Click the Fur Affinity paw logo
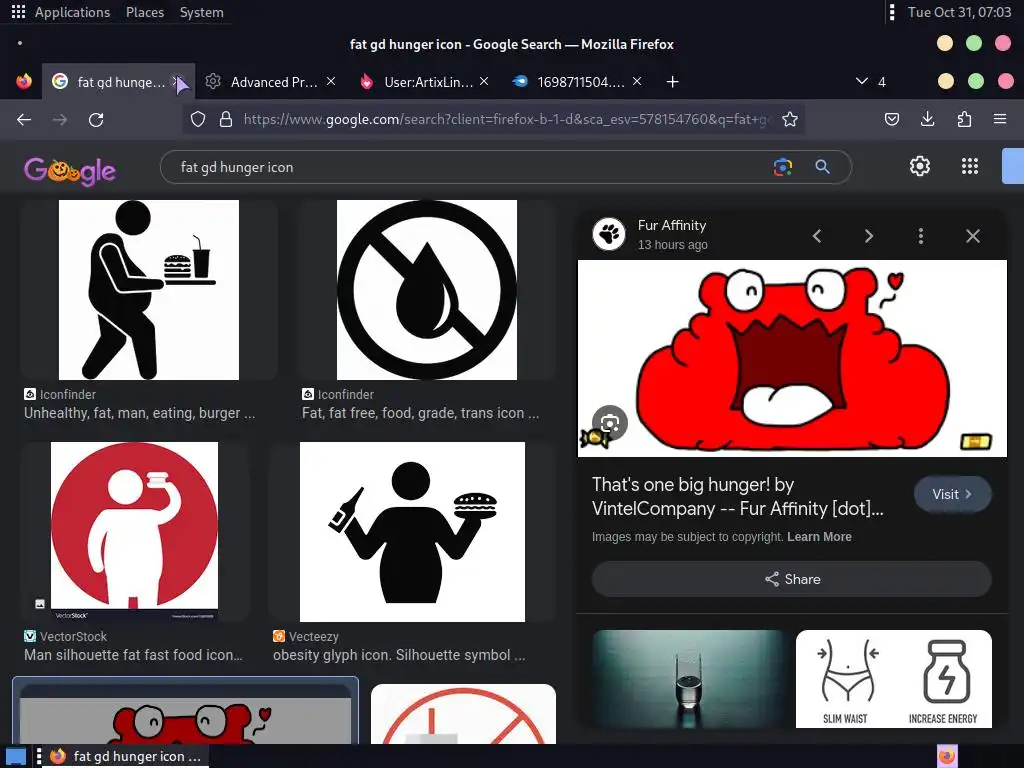This screenshot has height=768, width=1024. click(x=609, y=234)
